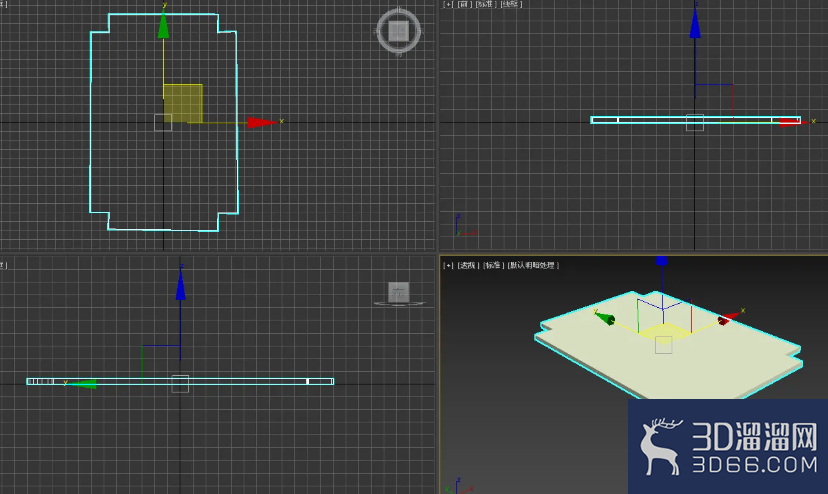
Task: Grab the blue Z-axis arrow in Left viewport
Action: 181,284
